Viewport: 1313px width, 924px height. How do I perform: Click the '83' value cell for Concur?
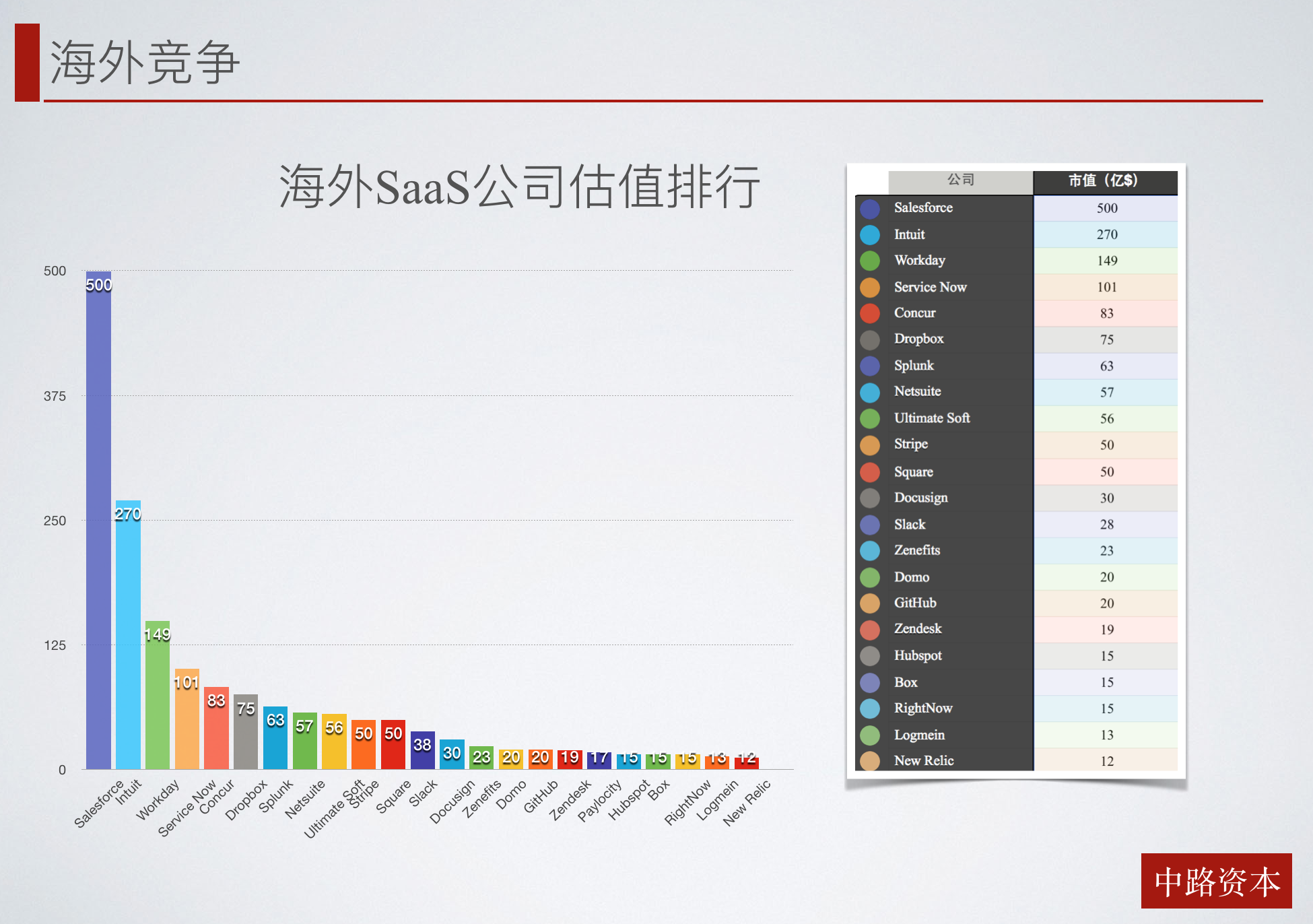tap(1106, 314)
